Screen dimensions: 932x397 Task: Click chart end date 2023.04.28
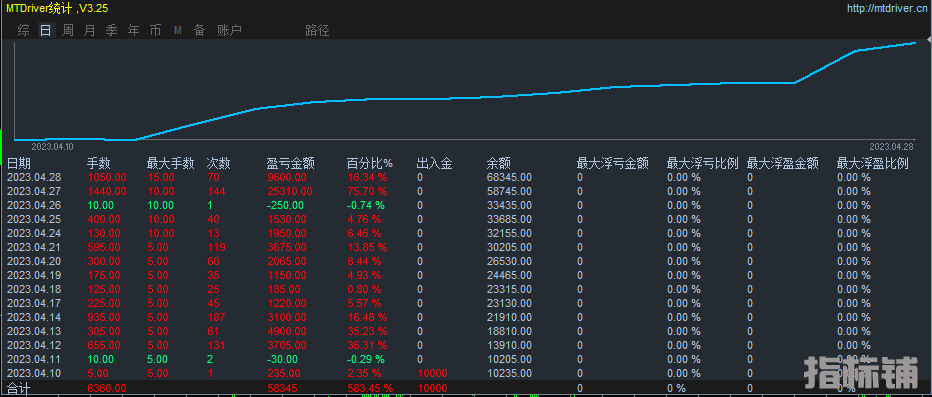(x=891, y=146)
